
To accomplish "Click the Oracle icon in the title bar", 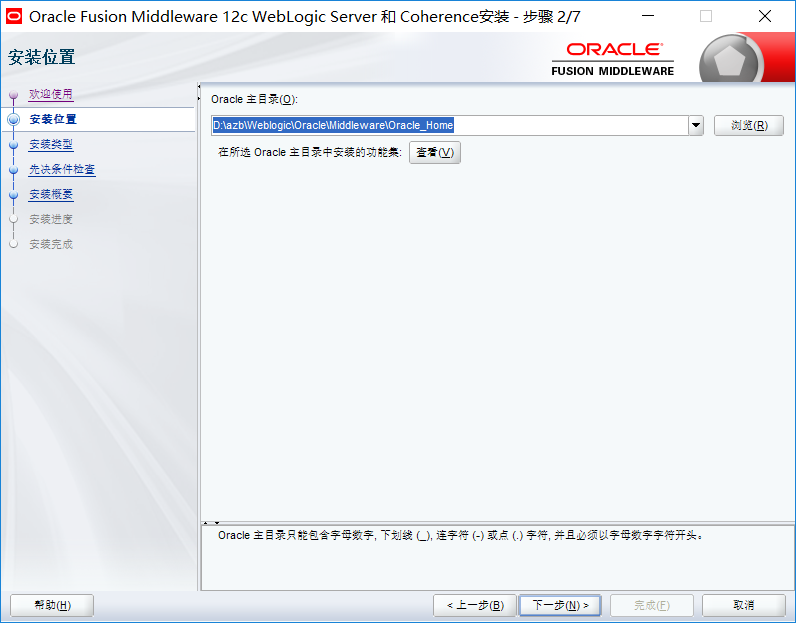I will (x=14, y=16).
